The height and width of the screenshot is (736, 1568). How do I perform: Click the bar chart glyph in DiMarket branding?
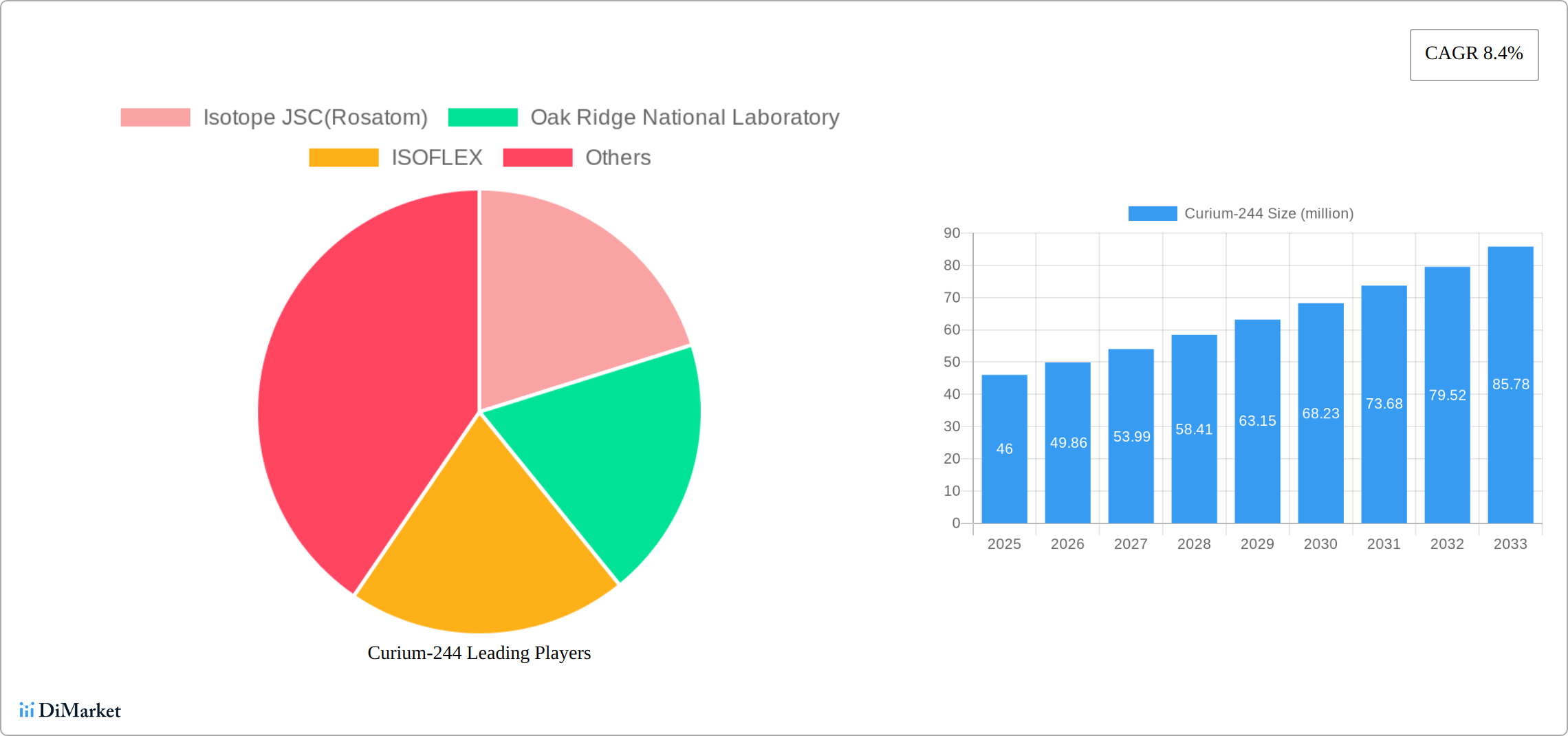28,709
